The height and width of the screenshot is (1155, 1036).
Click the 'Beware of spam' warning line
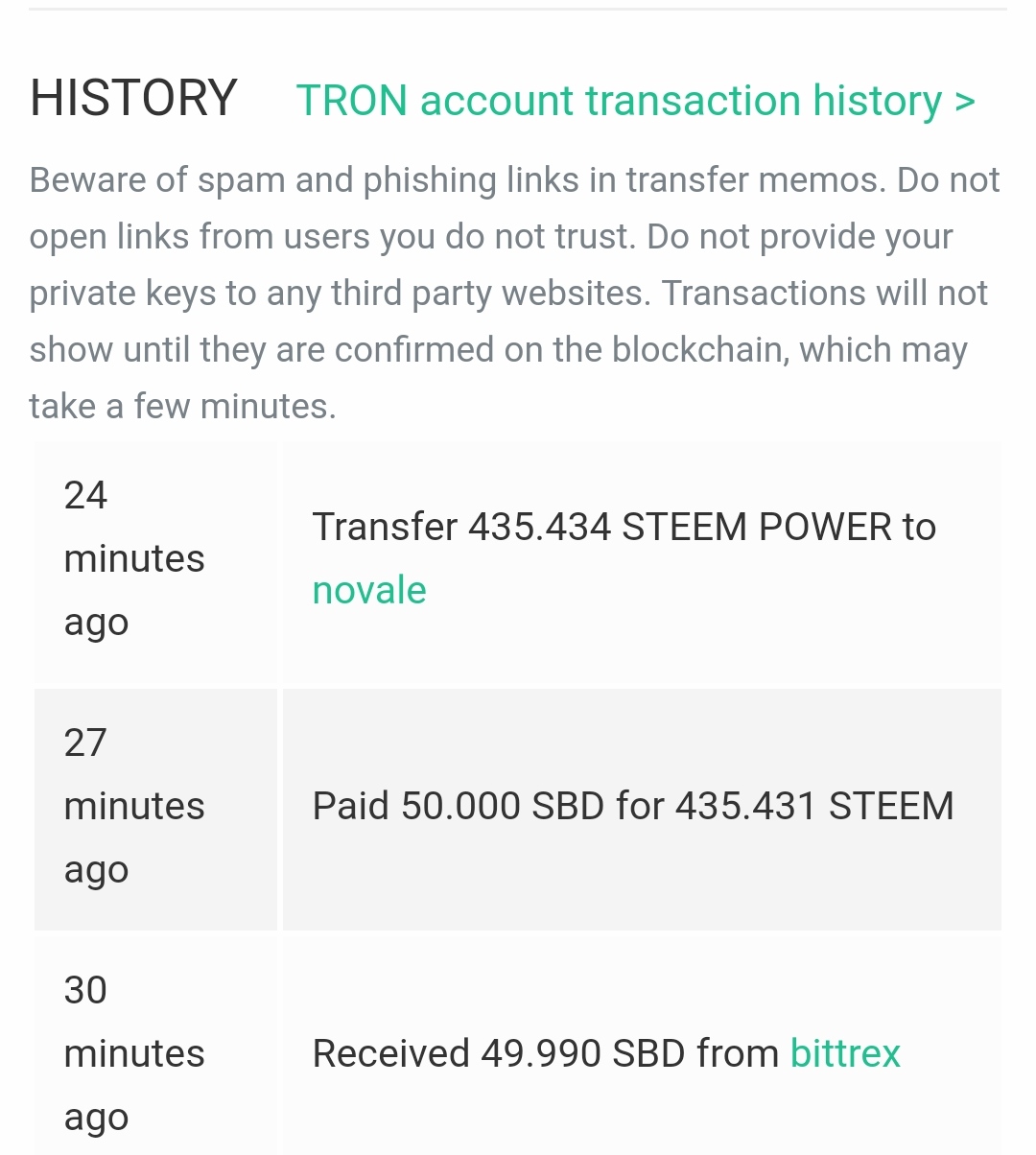(x=514, y=180)
